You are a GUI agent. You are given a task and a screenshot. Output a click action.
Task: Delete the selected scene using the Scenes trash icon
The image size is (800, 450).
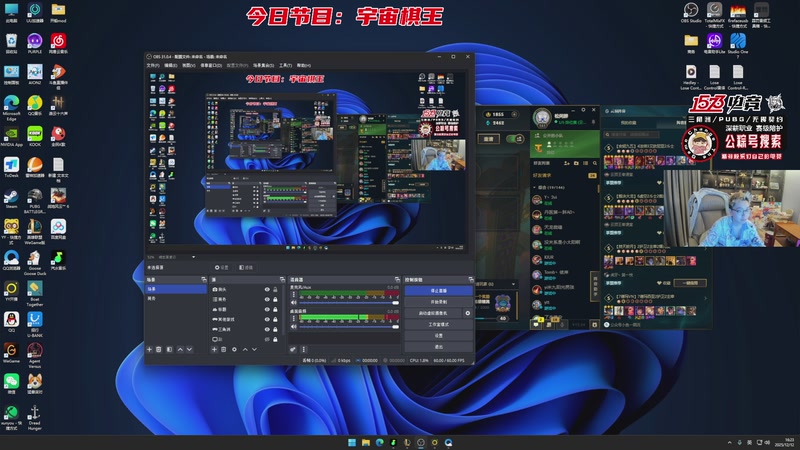159,349
